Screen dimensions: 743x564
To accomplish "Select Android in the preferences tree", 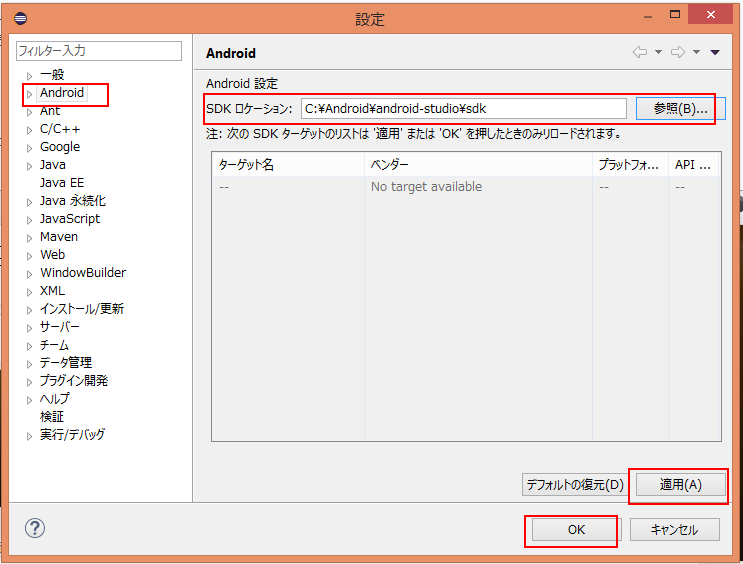I will pos(62,93).
